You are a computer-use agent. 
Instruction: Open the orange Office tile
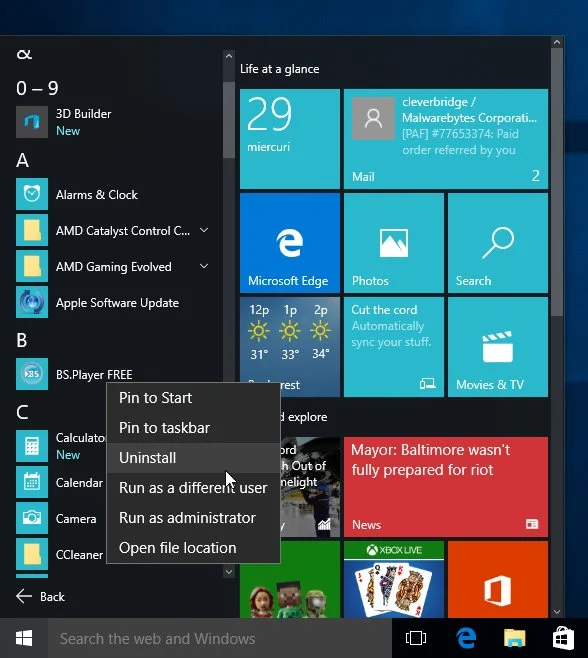pos(498,580)
